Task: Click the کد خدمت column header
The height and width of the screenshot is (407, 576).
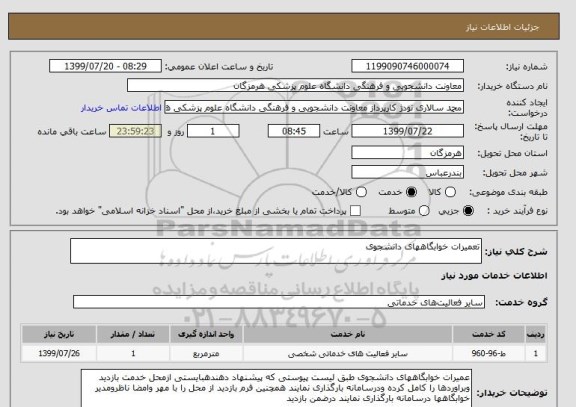Action: (489, 334)
